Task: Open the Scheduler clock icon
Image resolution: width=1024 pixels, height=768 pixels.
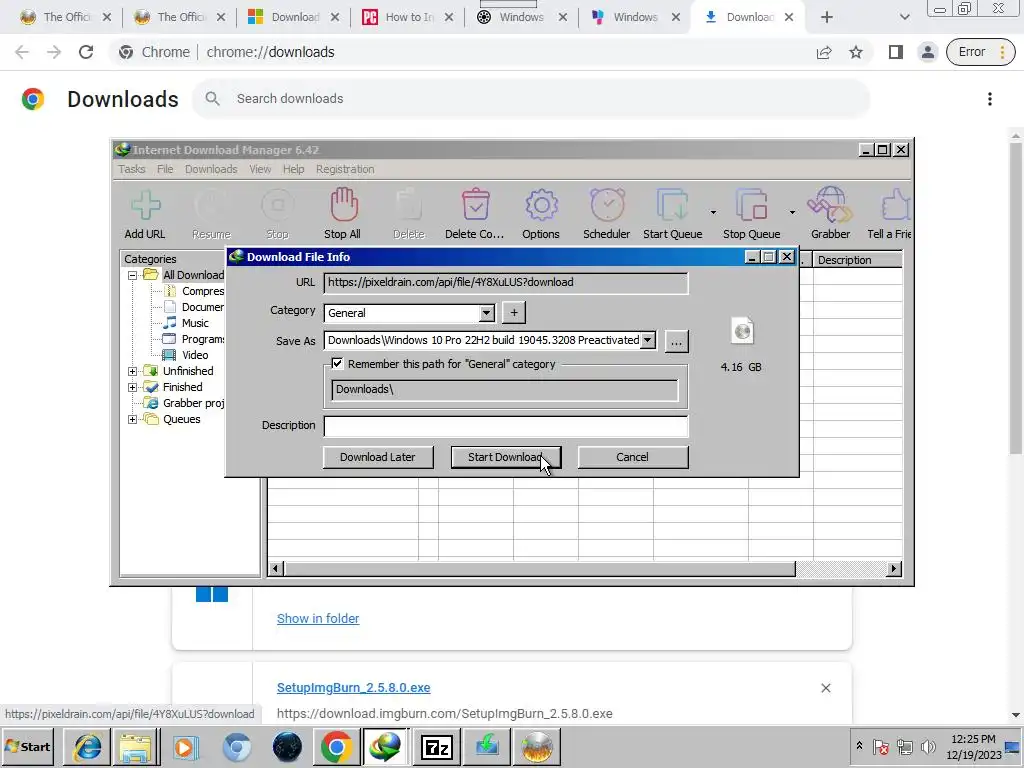Action: tap(607, 205)
